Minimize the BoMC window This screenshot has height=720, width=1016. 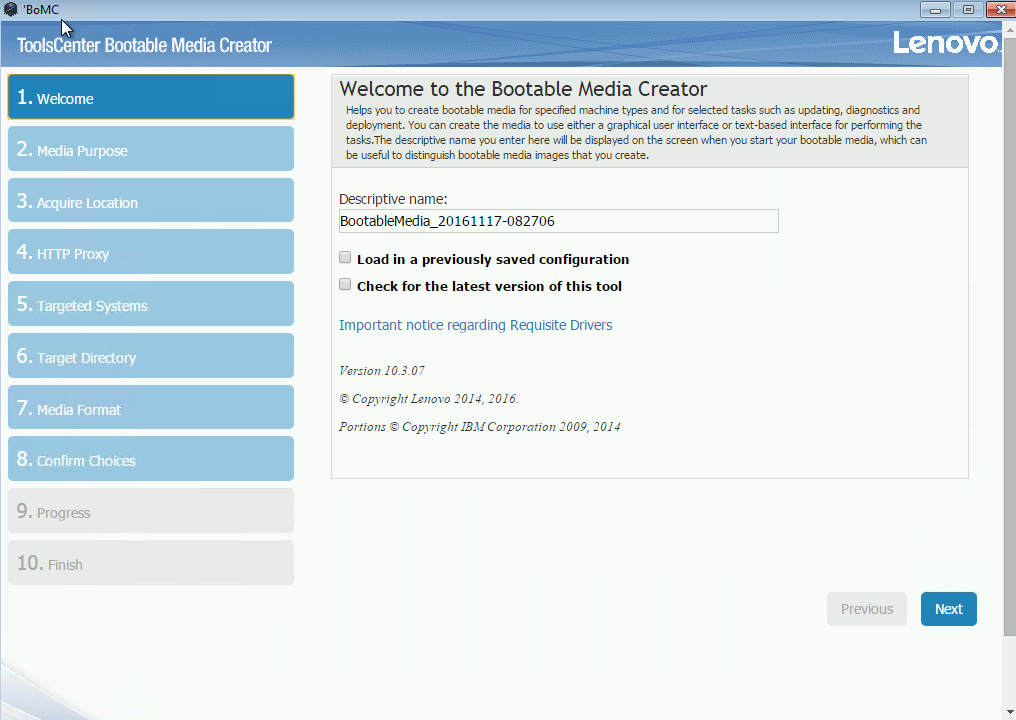coord(935,10)
